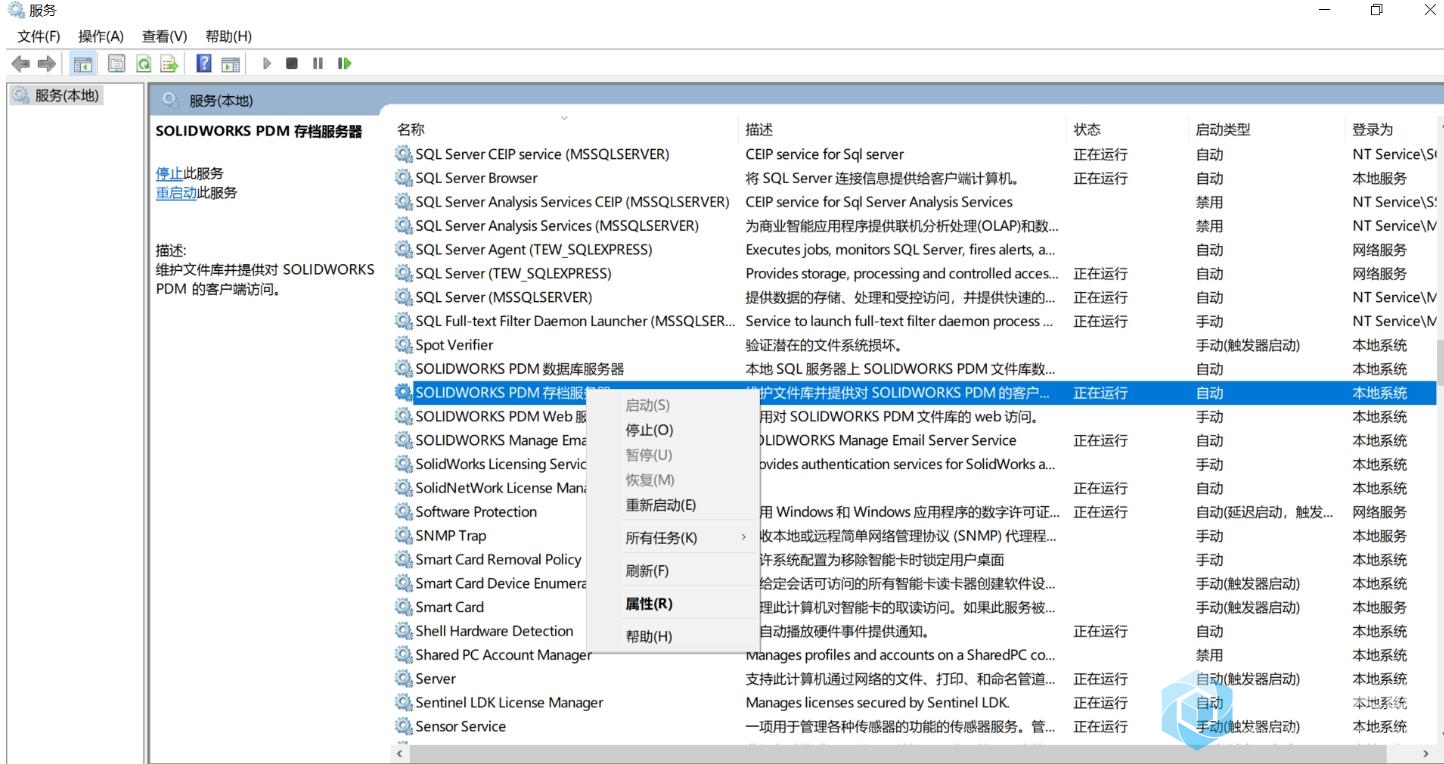Click gear icon of SQL Server (MSSQLSERVER)
1444x764 pixels.
pyautogui.click(x=404, y=297)
